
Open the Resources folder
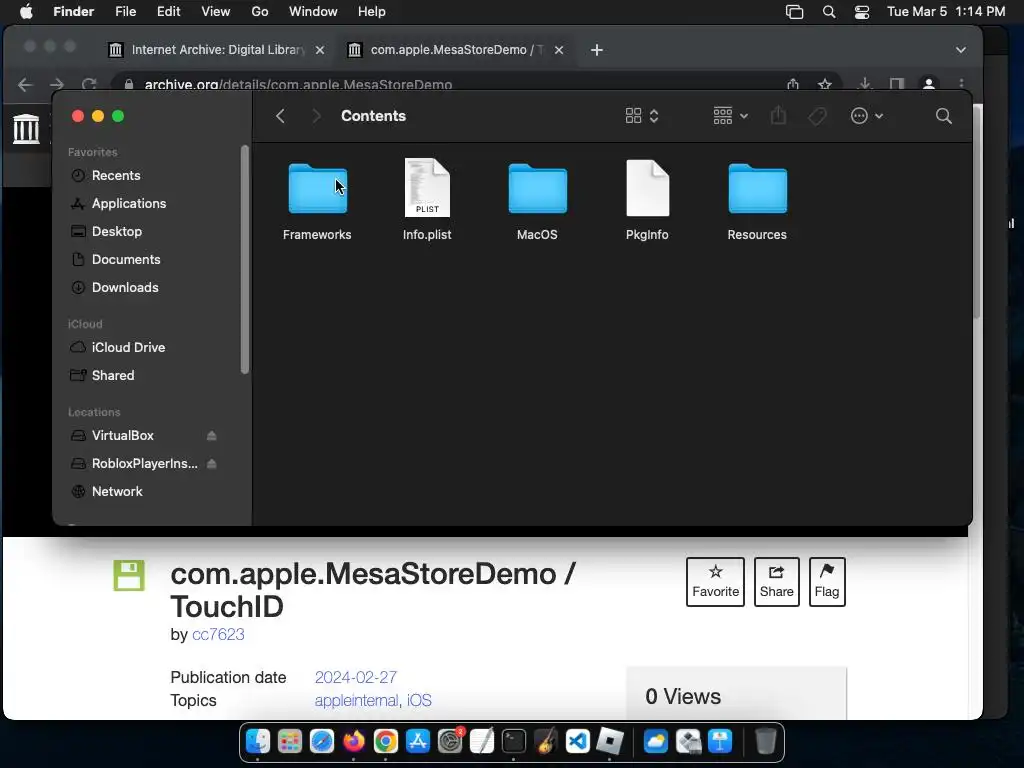pos(758,189)
